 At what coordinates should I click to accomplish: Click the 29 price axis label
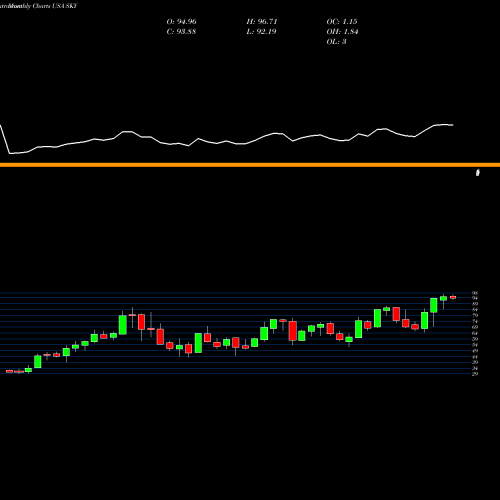tap(475, 374)
